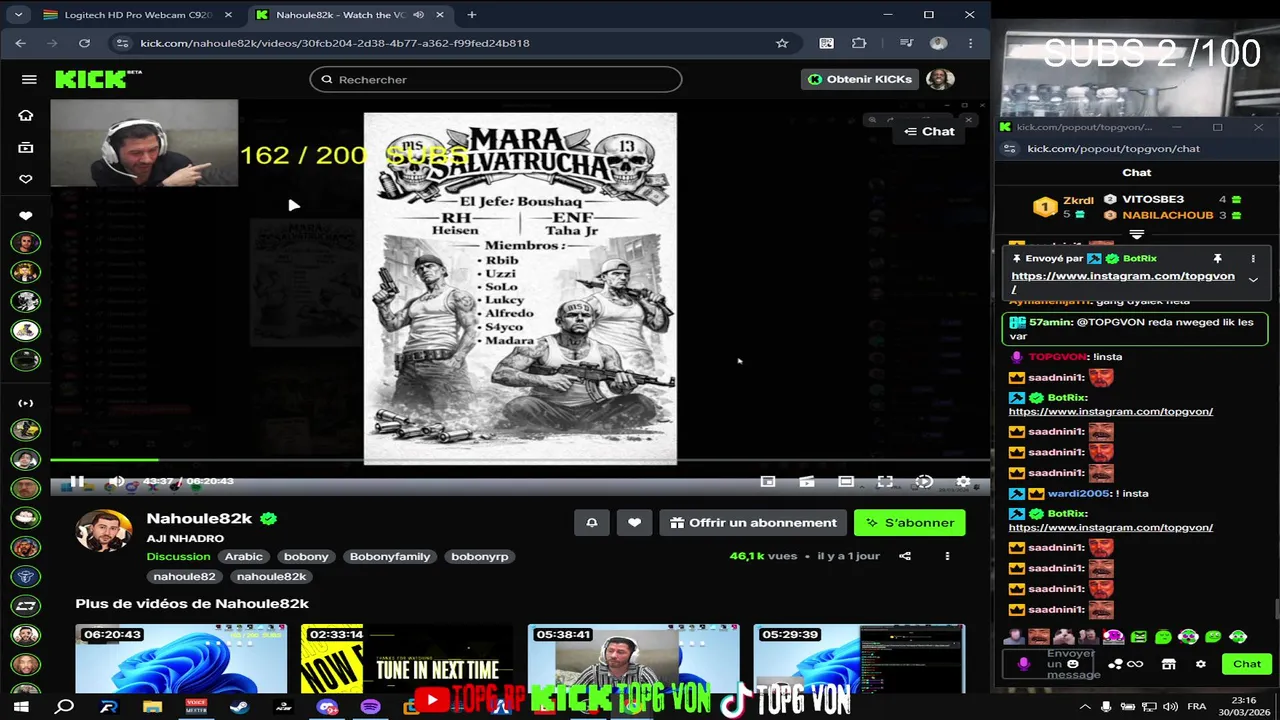Open the 05:29:39 video thumbnail
The width and height of the screenshot is (1280, 720).
859,658
